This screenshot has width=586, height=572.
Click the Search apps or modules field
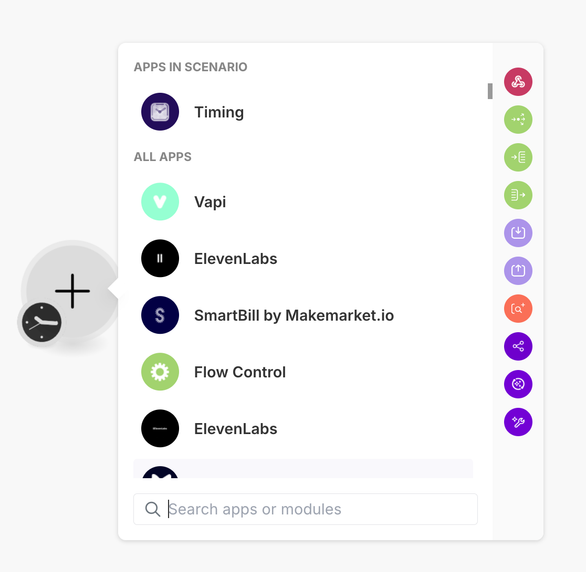pyautogui.click(x=305, y=509)
